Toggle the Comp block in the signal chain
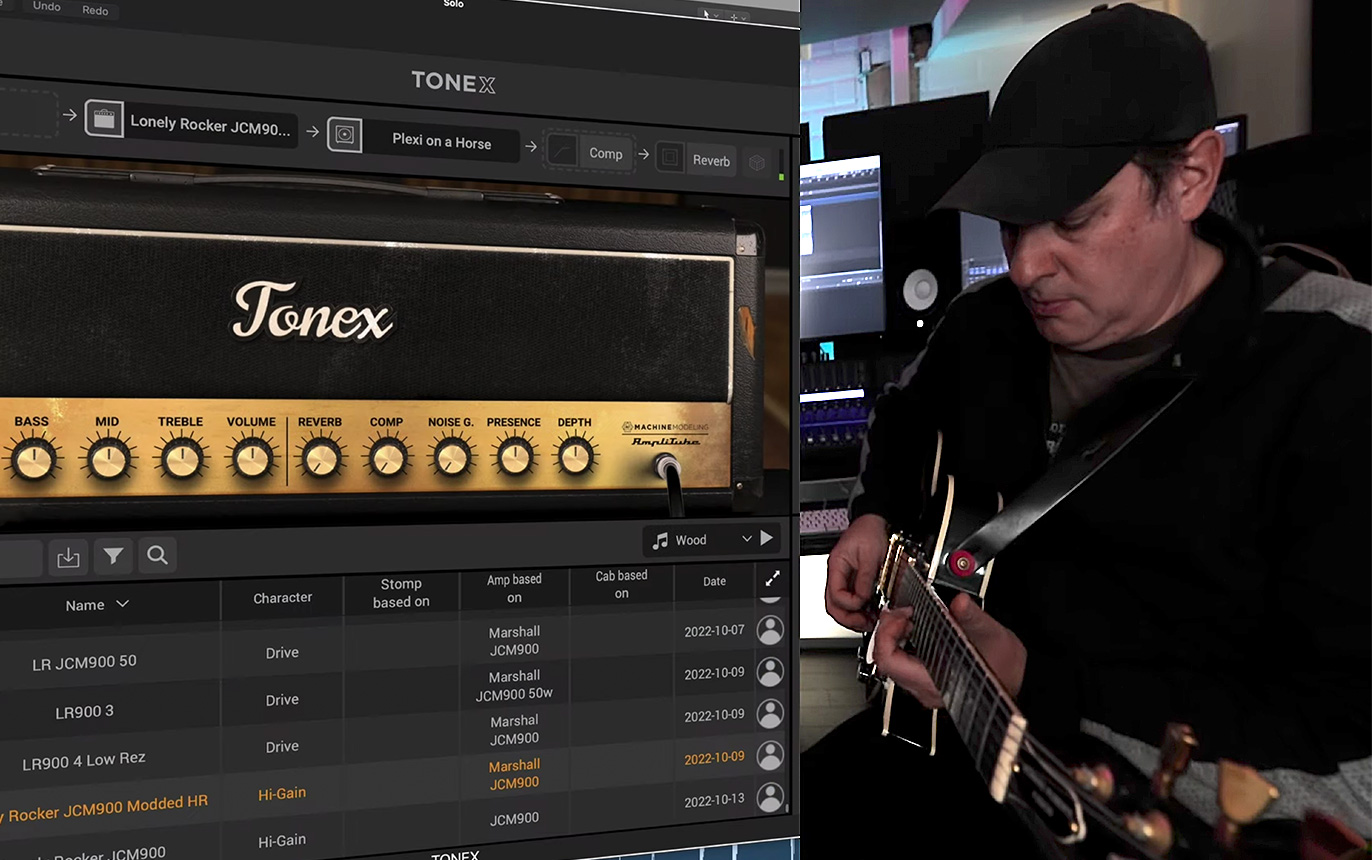Image resolution: width=1372 pixels, height=860 pixels. pos(590,152)
